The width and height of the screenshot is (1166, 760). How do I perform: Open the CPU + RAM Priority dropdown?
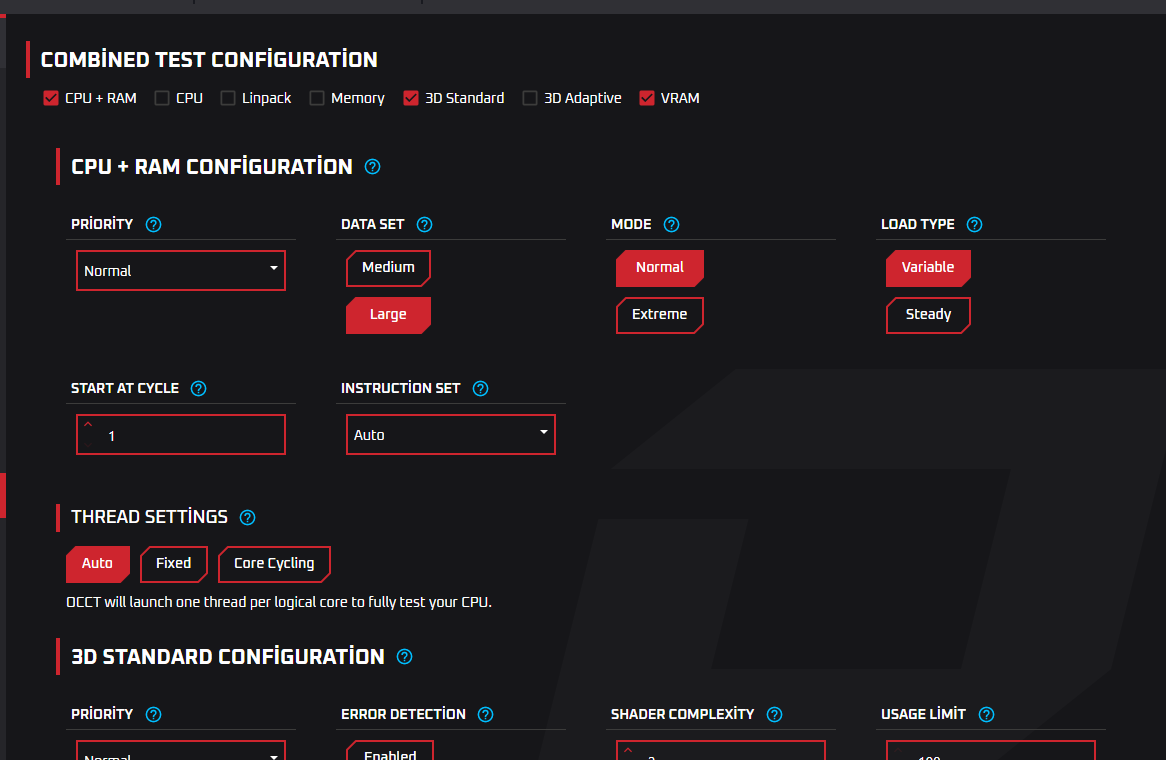pos(181,271)
